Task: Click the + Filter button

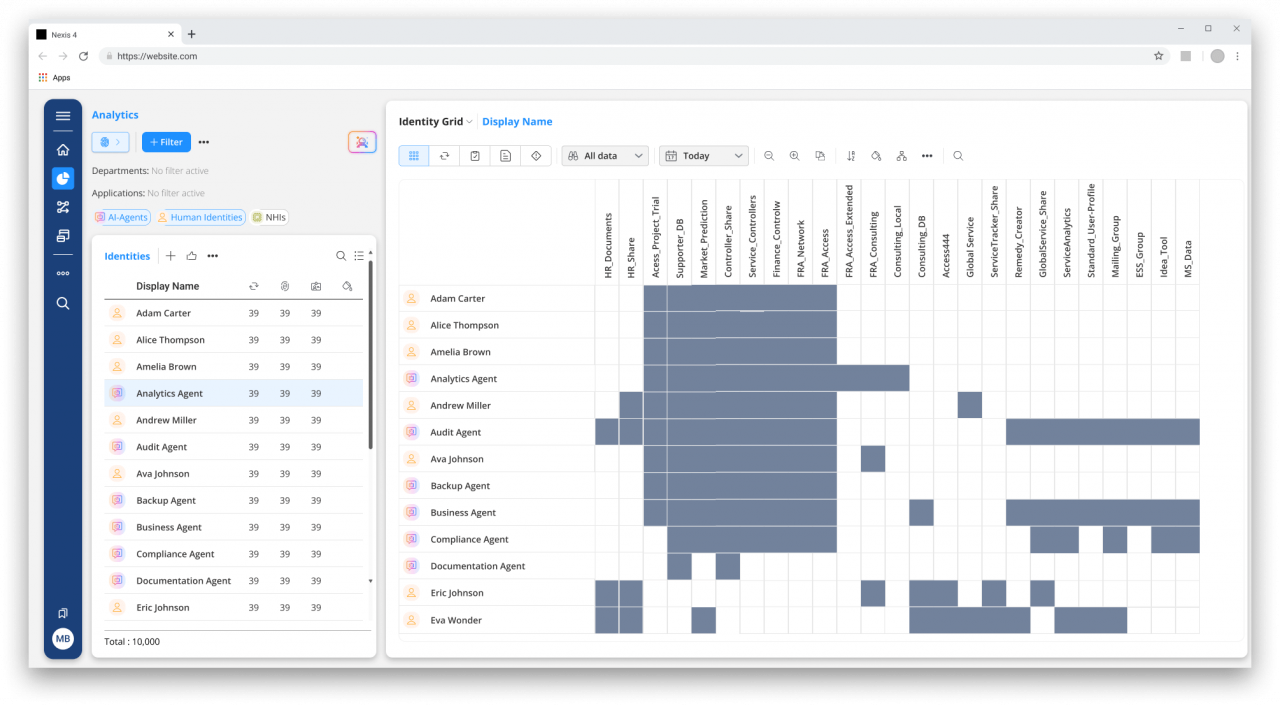Action: pos(166,142)
